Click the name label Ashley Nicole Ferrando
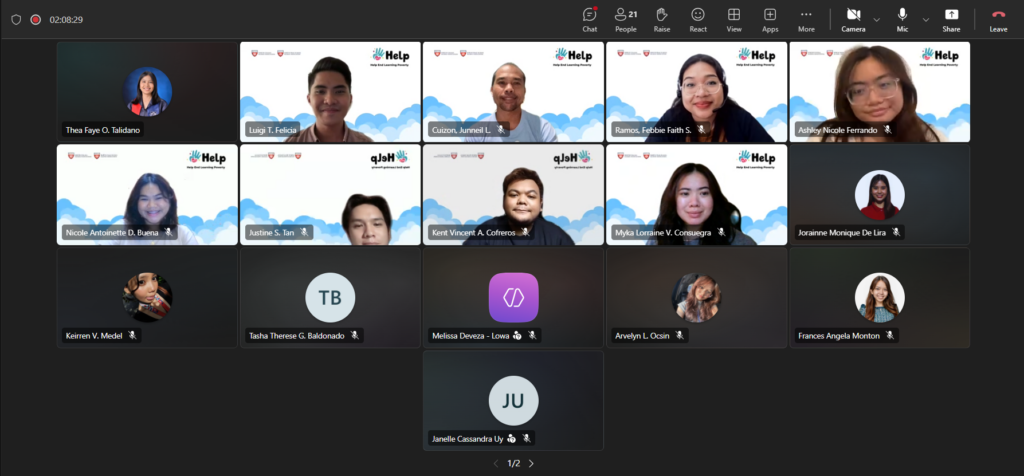This screenshot has width=1024, height=476. coord(837,130)
